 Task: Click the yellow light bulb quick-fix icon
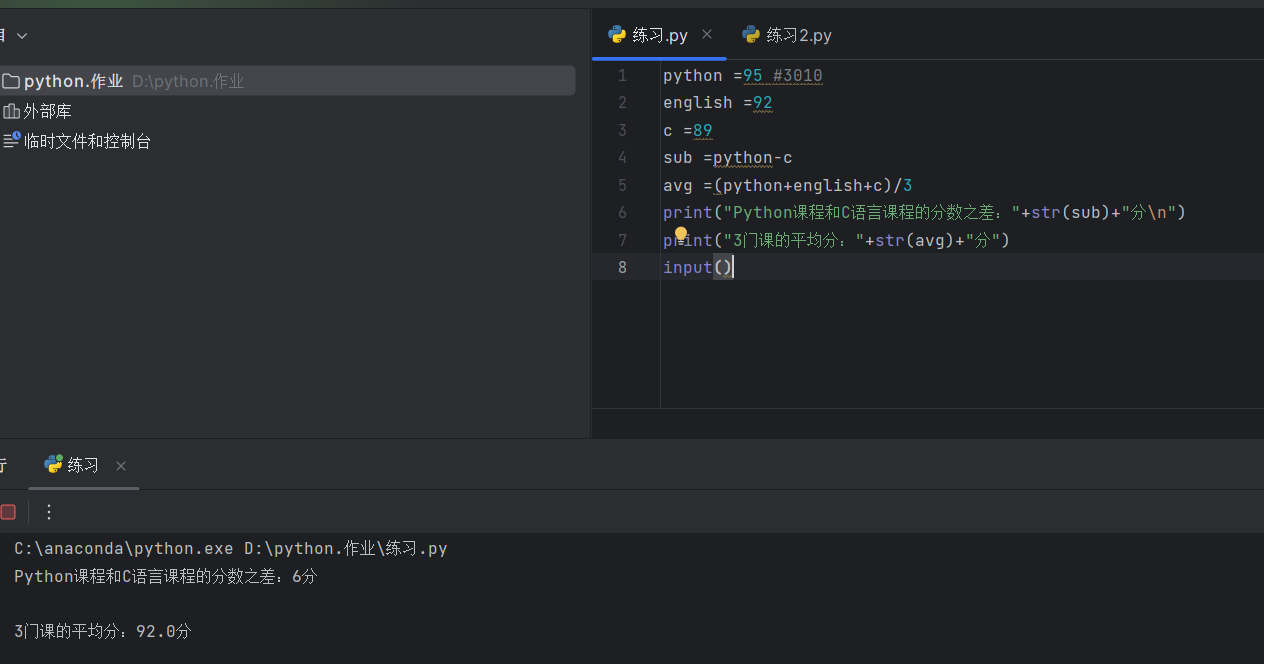click(681, 235)
